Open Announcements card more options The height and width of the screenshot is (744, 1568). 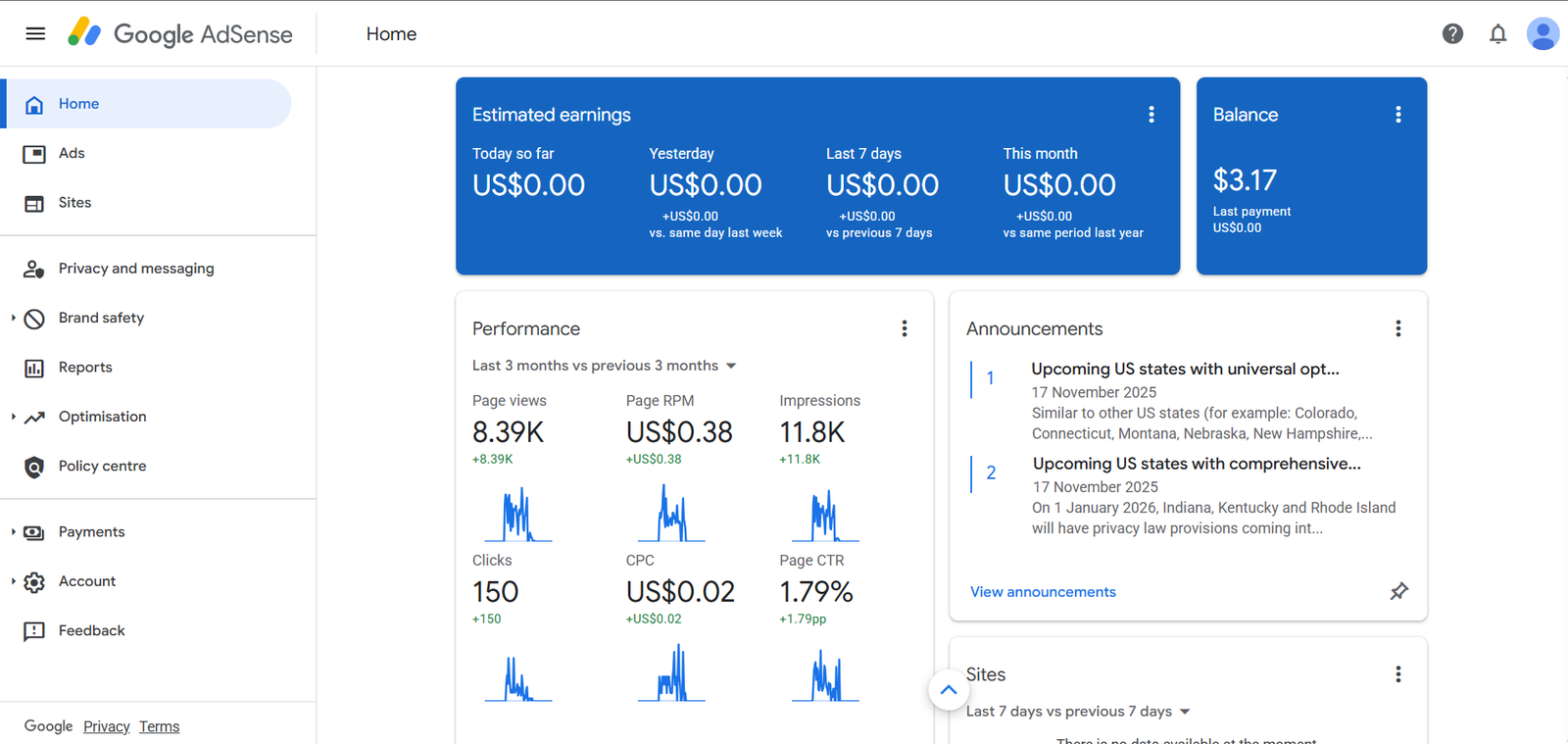coord(1397,328)
